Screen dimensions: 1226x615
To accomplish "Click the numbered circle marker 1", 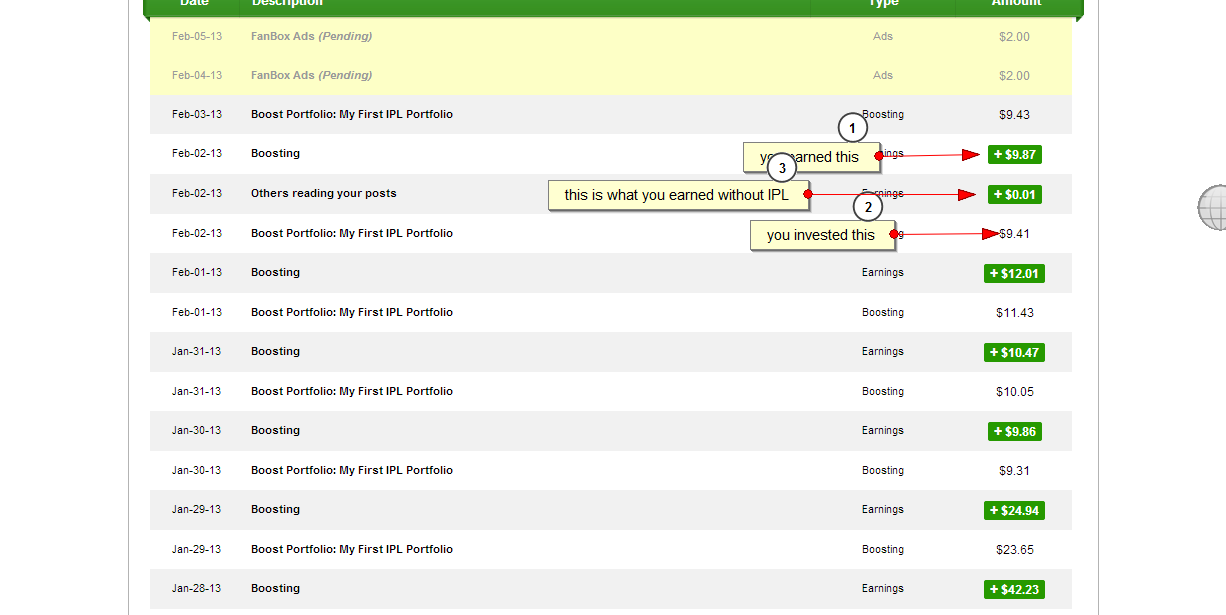I will (851, 128).
